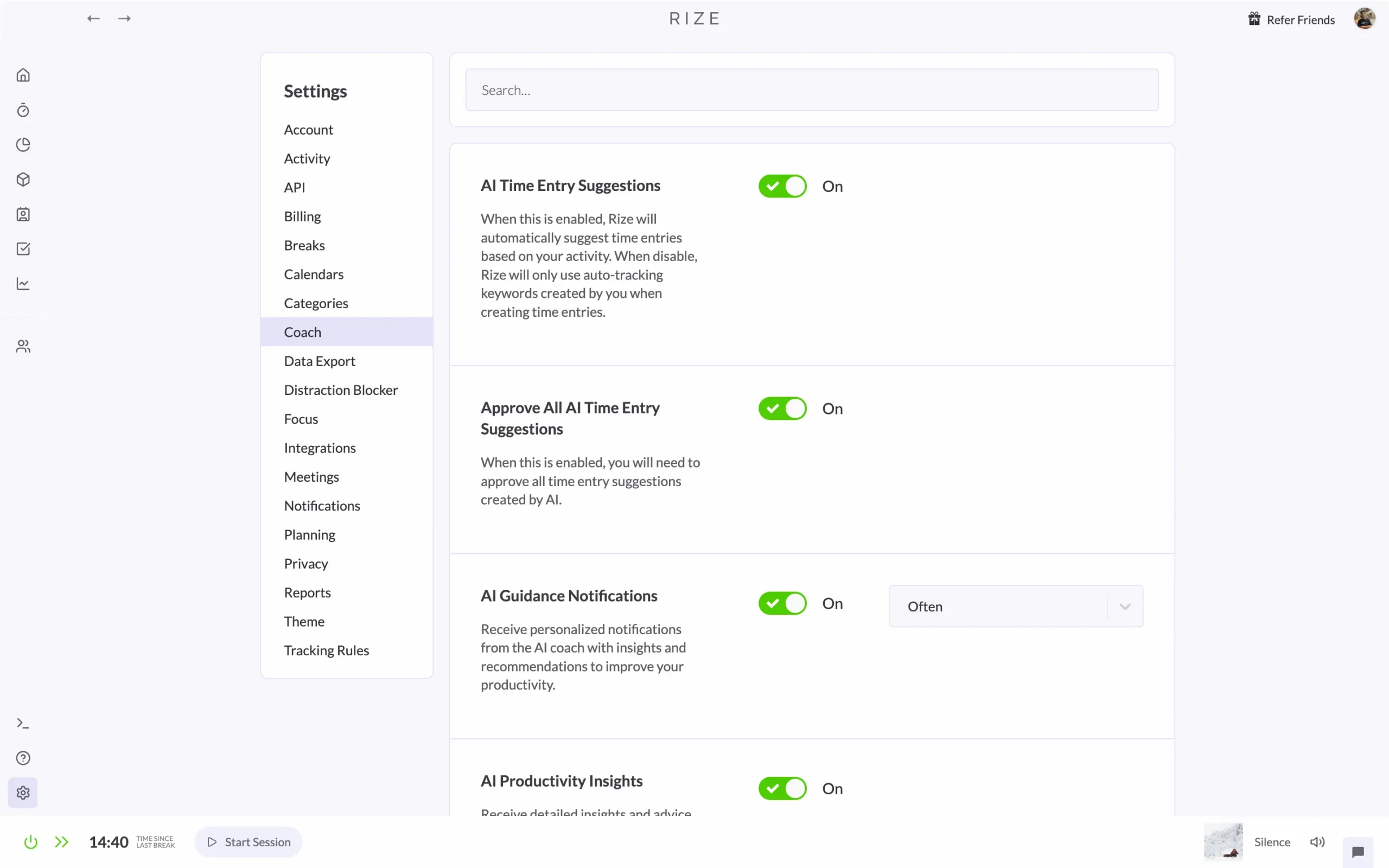Toggle AI Time Entry Suggestions switch

[x=782, y=186]
